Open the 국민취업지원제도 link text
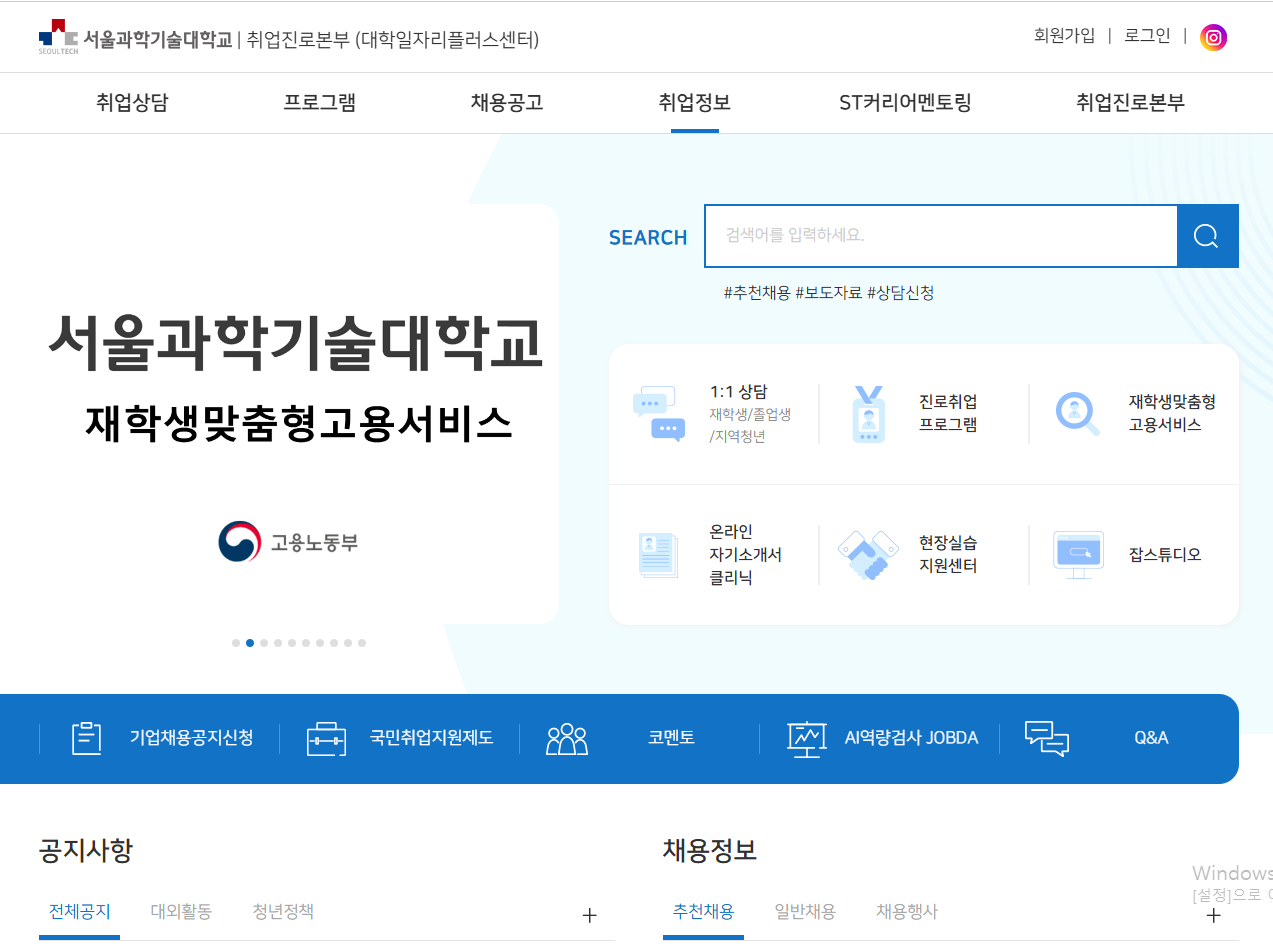Viewport: 1273px width, 949px height. (431, 738)
